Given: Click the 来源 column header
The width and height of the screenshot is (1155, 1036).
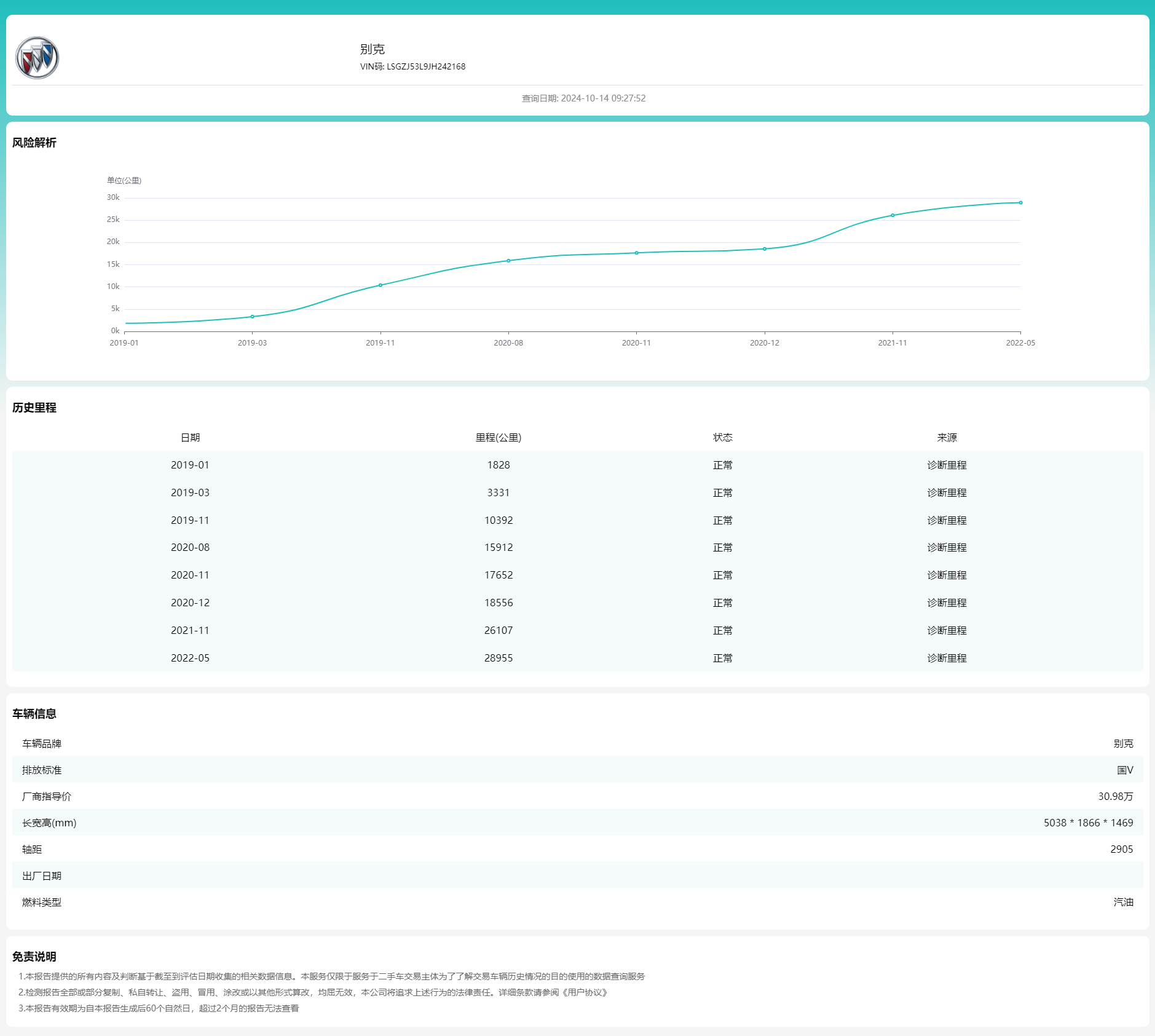Looking at the screenshot, I should [947, 437].
